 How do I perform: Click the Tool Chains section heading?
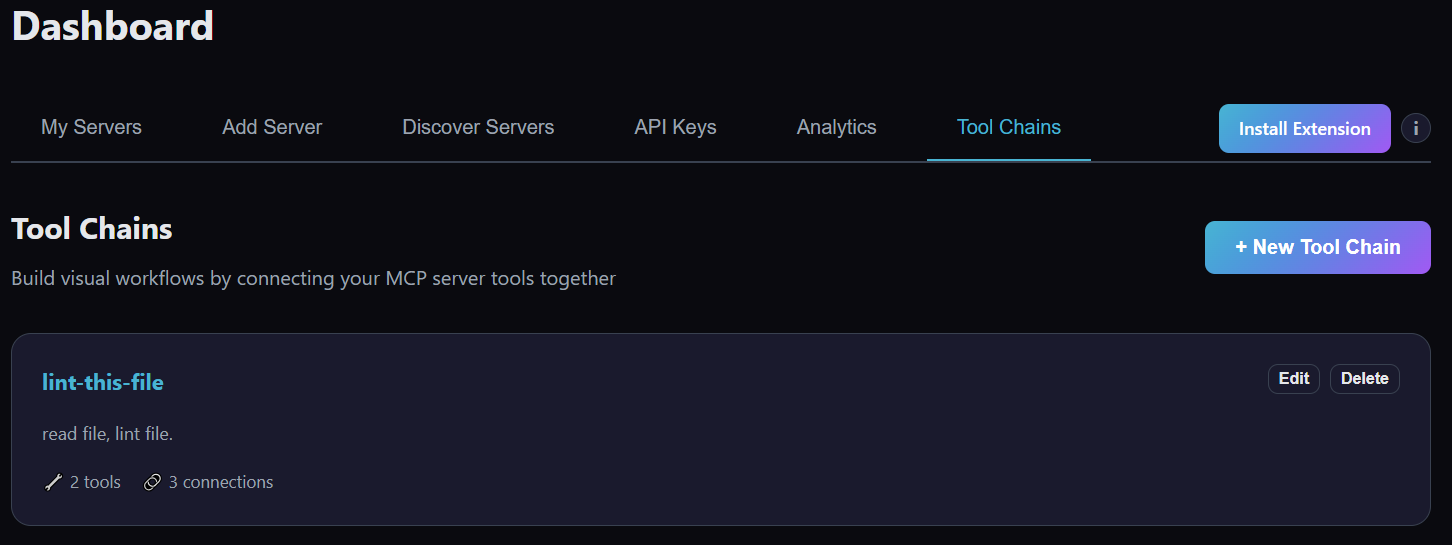[x=92, y=229]
